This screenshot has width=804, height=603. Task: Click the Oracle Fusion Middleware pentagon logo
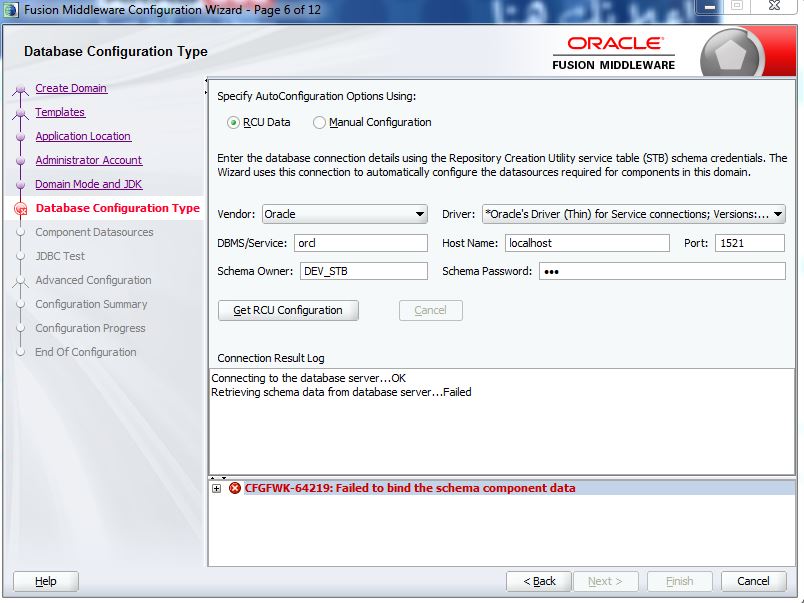point(731,56)
